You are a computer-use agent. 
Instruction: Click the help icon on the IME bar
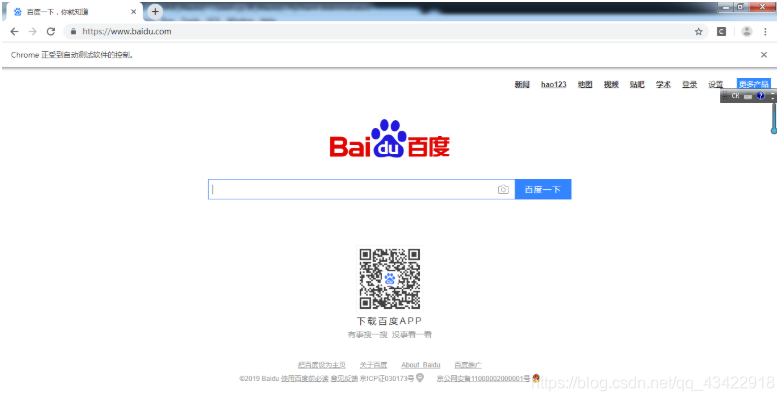[760, 96]
